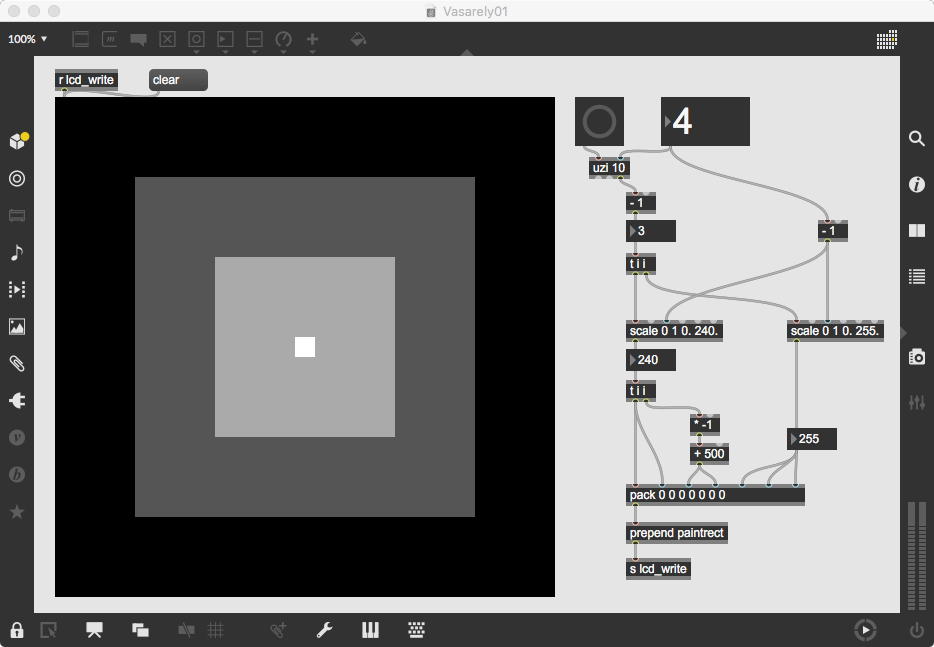Add a number box from toolbar
Viewport: 934px width, 647px height.
(x=225, y=39)
